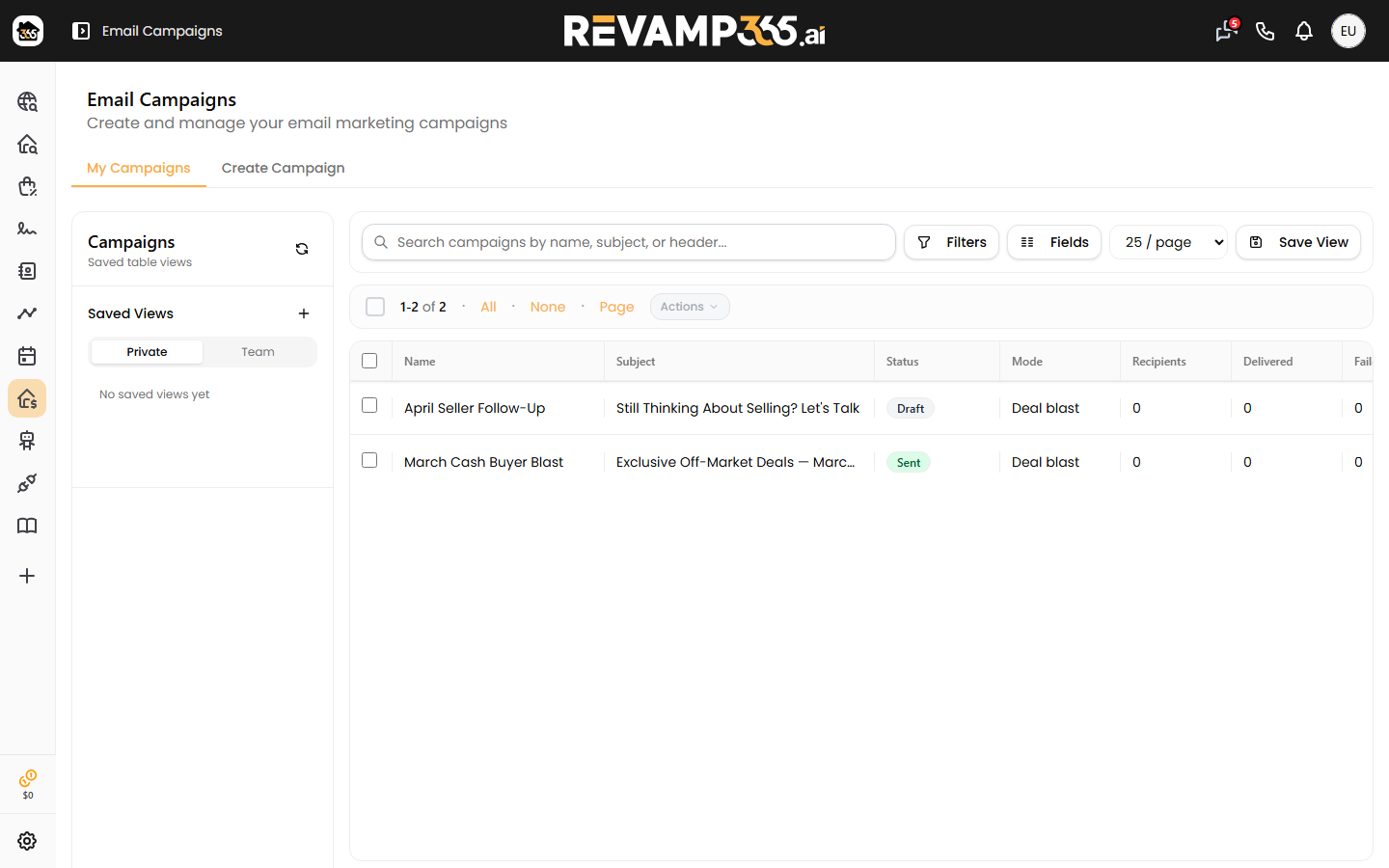Open the shopping bag sidebar icon
Screen dimensions: 1389x868
[x=27, y=186]
